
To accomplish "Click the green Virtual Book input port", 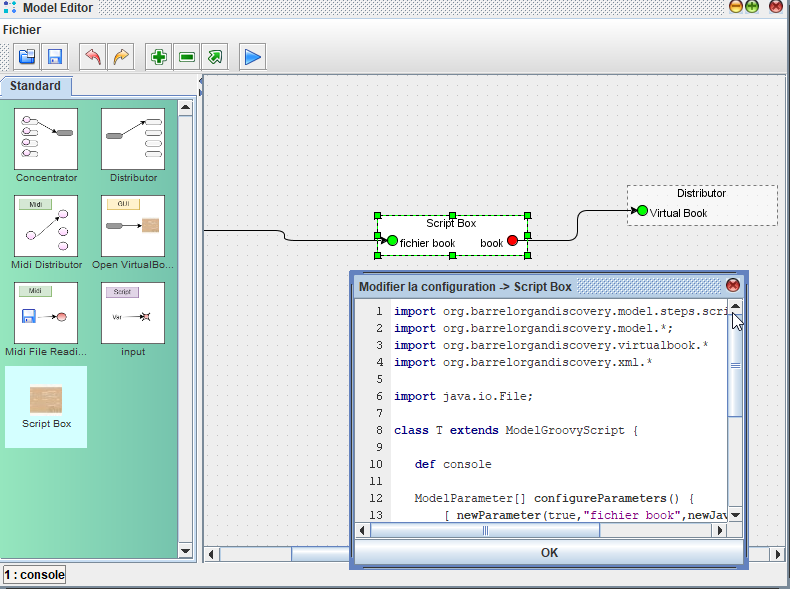I will point(642,211).
